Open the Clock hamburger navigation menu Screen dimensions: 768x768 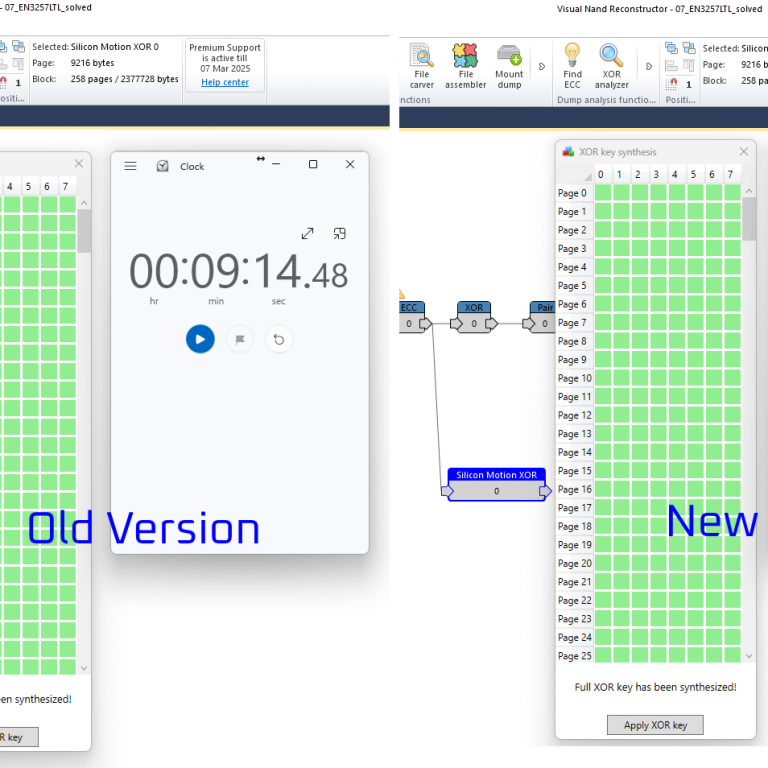tap(130, 166)
